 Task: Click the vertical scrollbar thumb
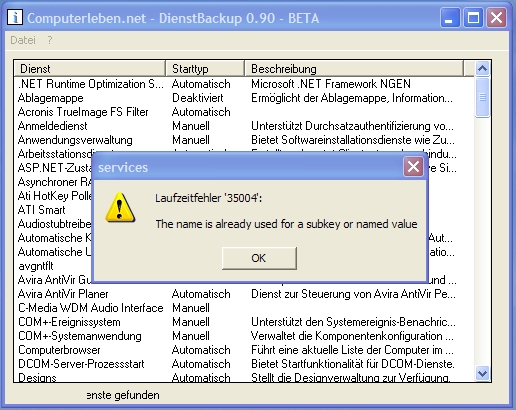[x=482, y=98]
